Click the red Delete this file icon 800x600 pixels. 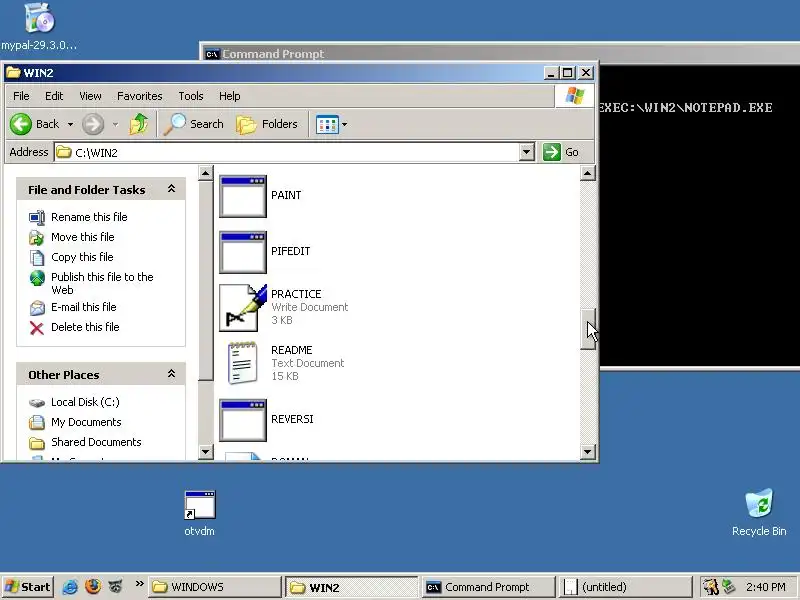click(37, 328)
